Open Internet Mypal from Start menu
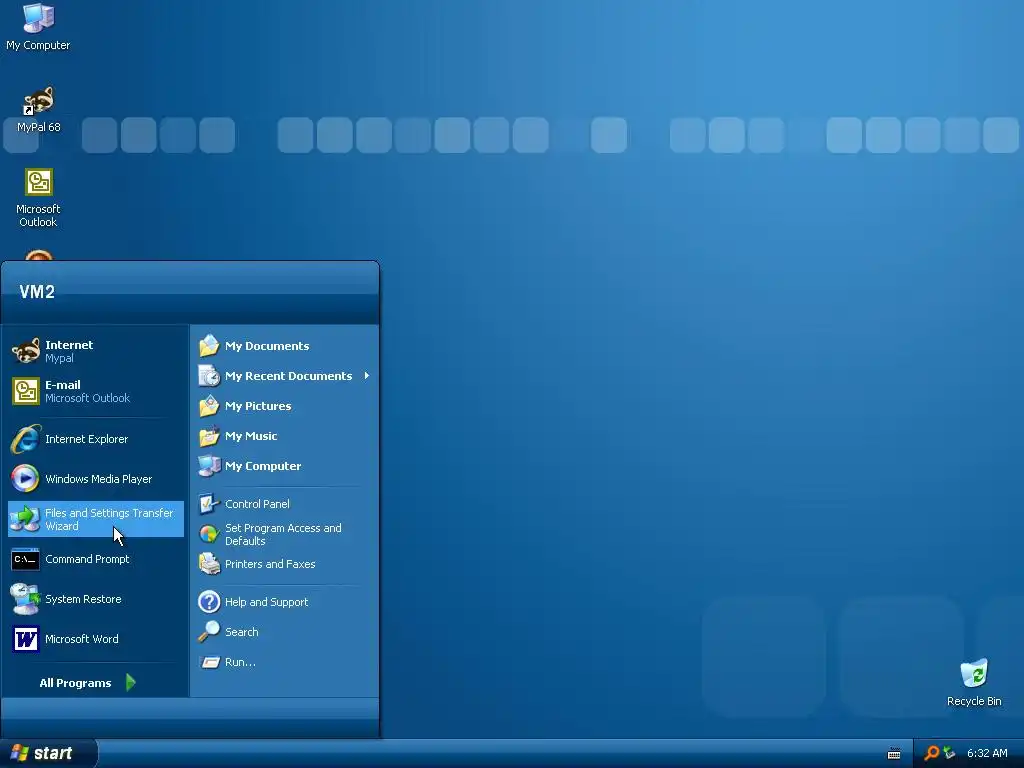Image resolution: width=1024 pixels, height=768 pixels. 95,351
